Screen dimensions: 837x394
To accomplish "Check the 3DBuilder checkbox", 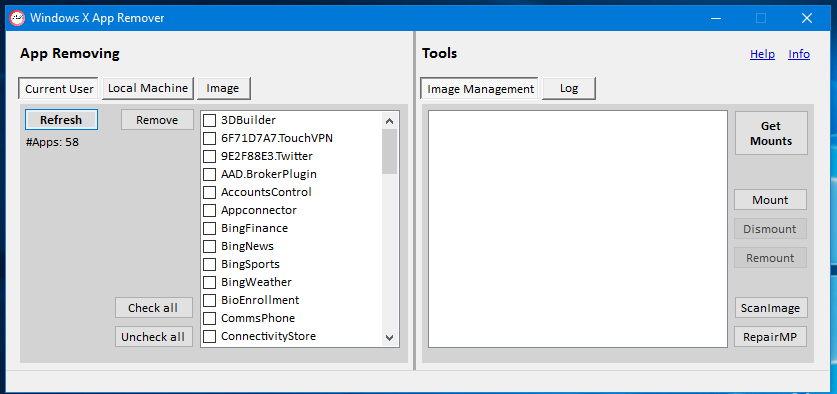I will pos(210,121).
